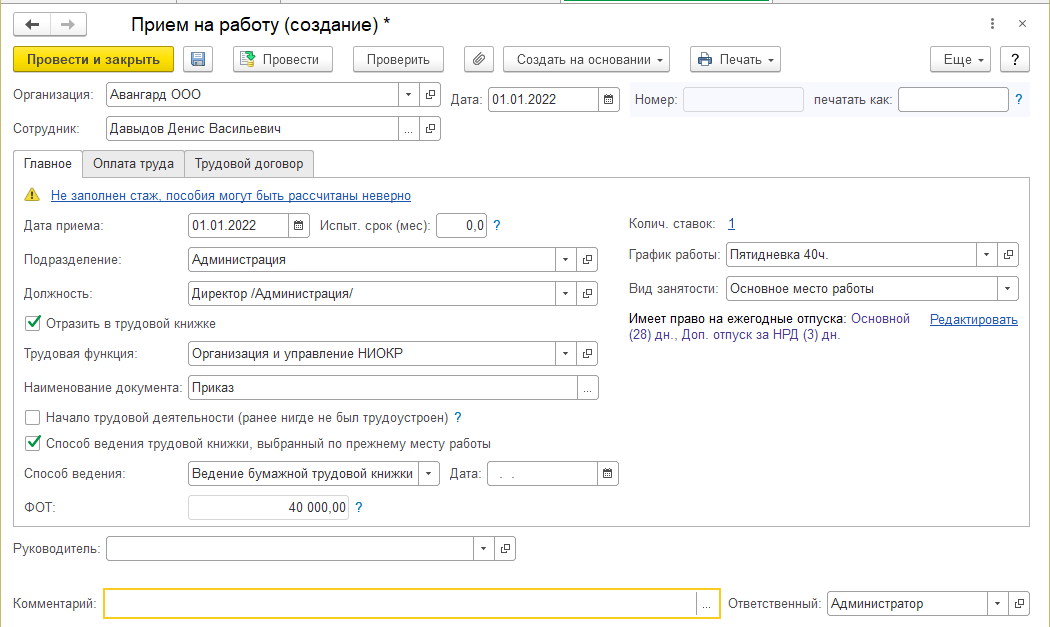Navigate back with the left arrow
1050x627 pixels.
pyautogui.click(x=33, y=23)
